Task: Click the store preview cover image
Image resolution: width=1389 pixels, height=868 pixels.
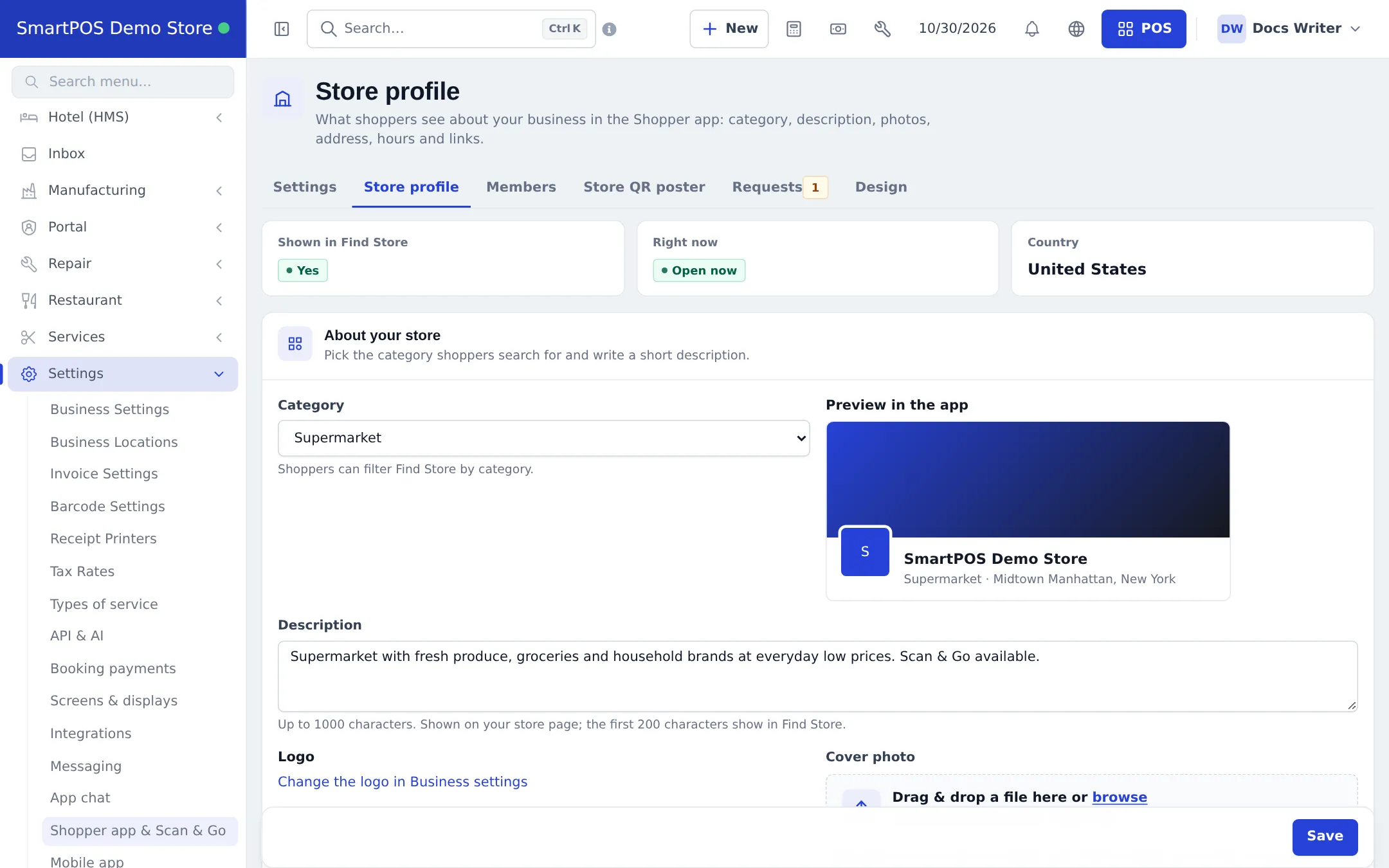Action: click(1028, 480)
